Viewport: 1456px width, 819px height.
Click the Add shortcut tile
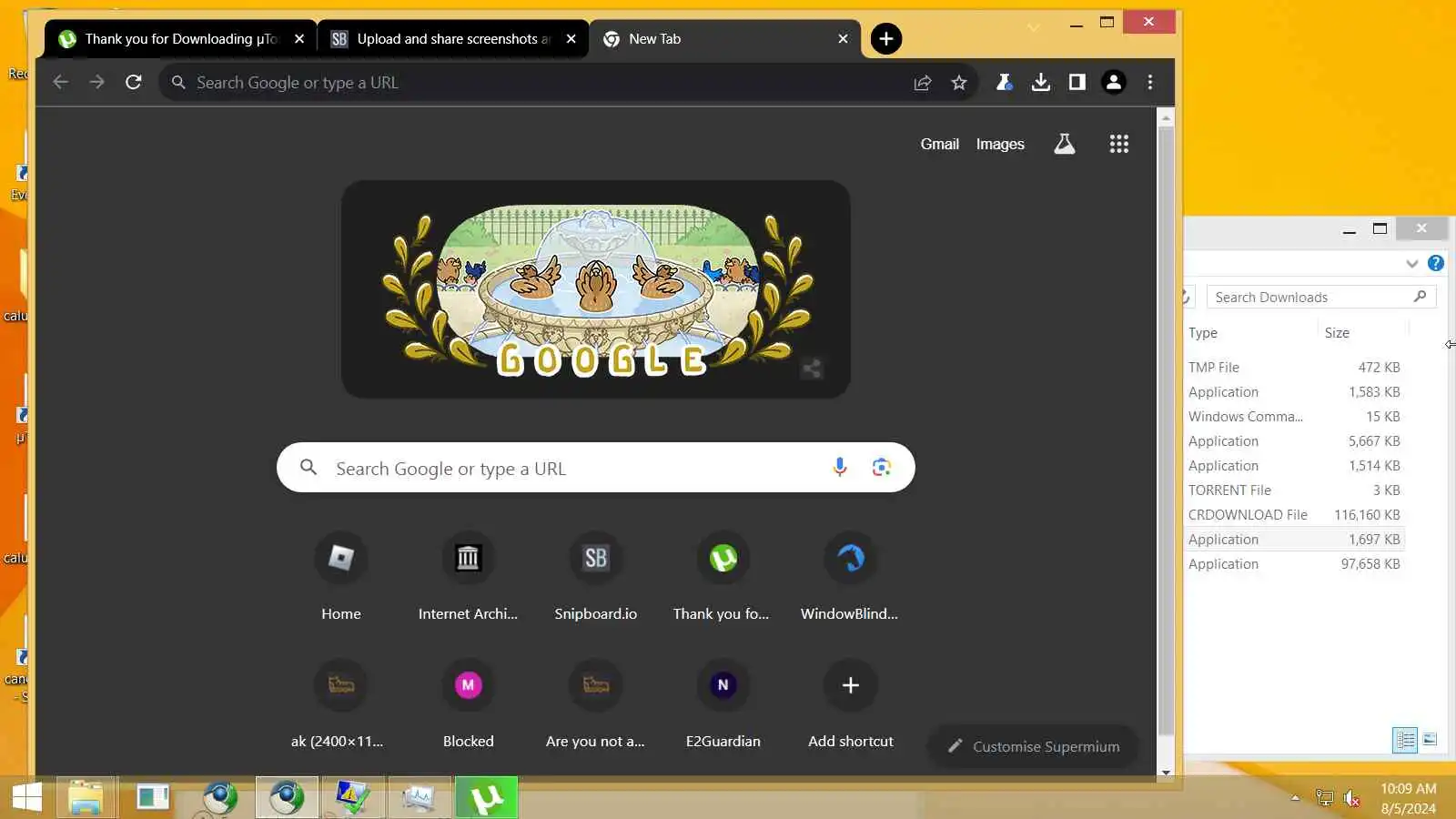click(850, 704)
